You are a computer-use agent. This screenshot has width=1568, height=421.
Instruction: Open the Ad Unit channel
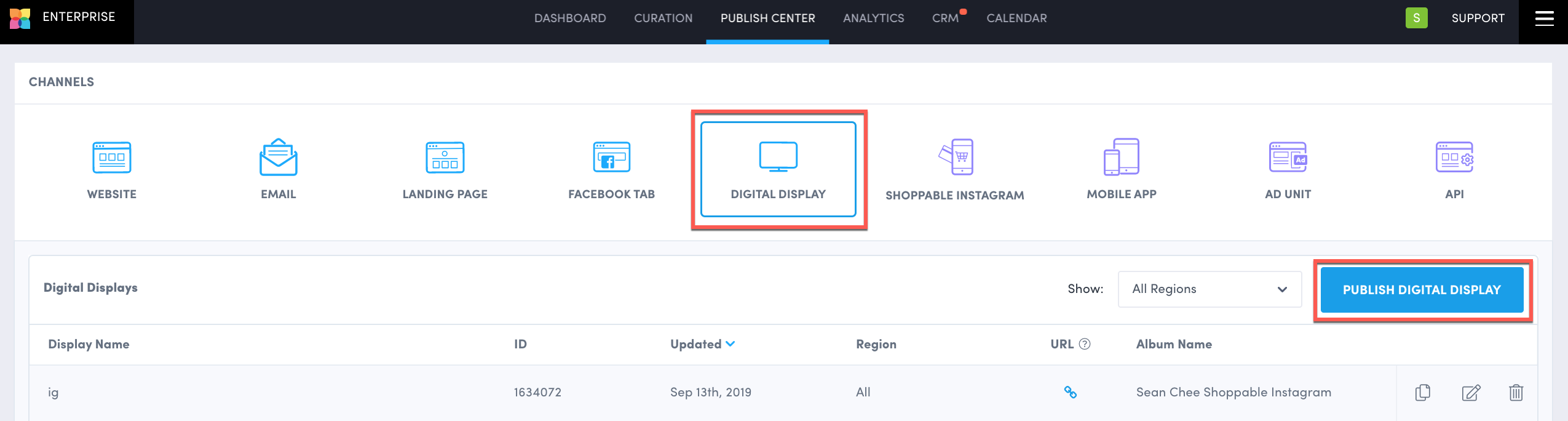(x=1288, y=158)
